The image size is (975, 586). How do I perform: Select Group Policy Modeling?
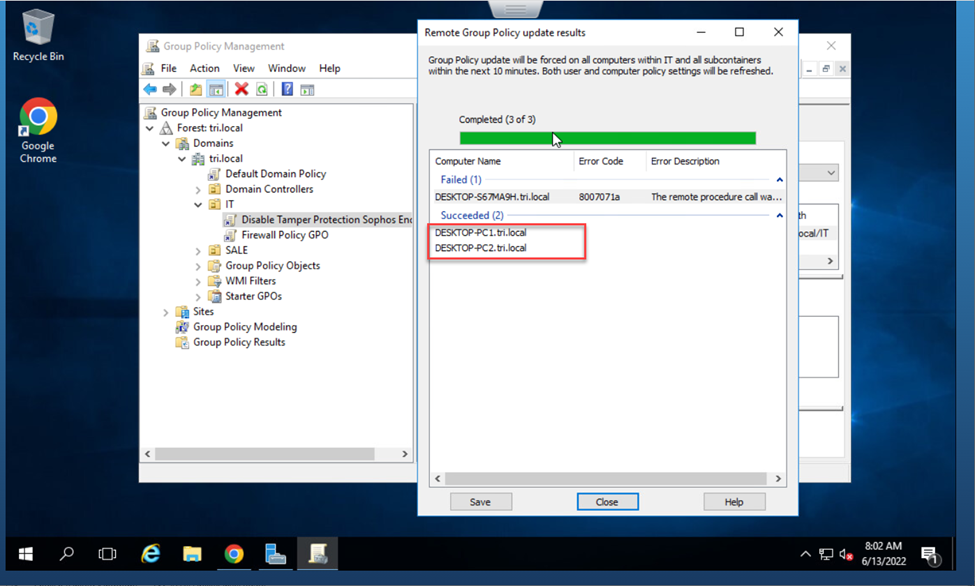point(245,327)
